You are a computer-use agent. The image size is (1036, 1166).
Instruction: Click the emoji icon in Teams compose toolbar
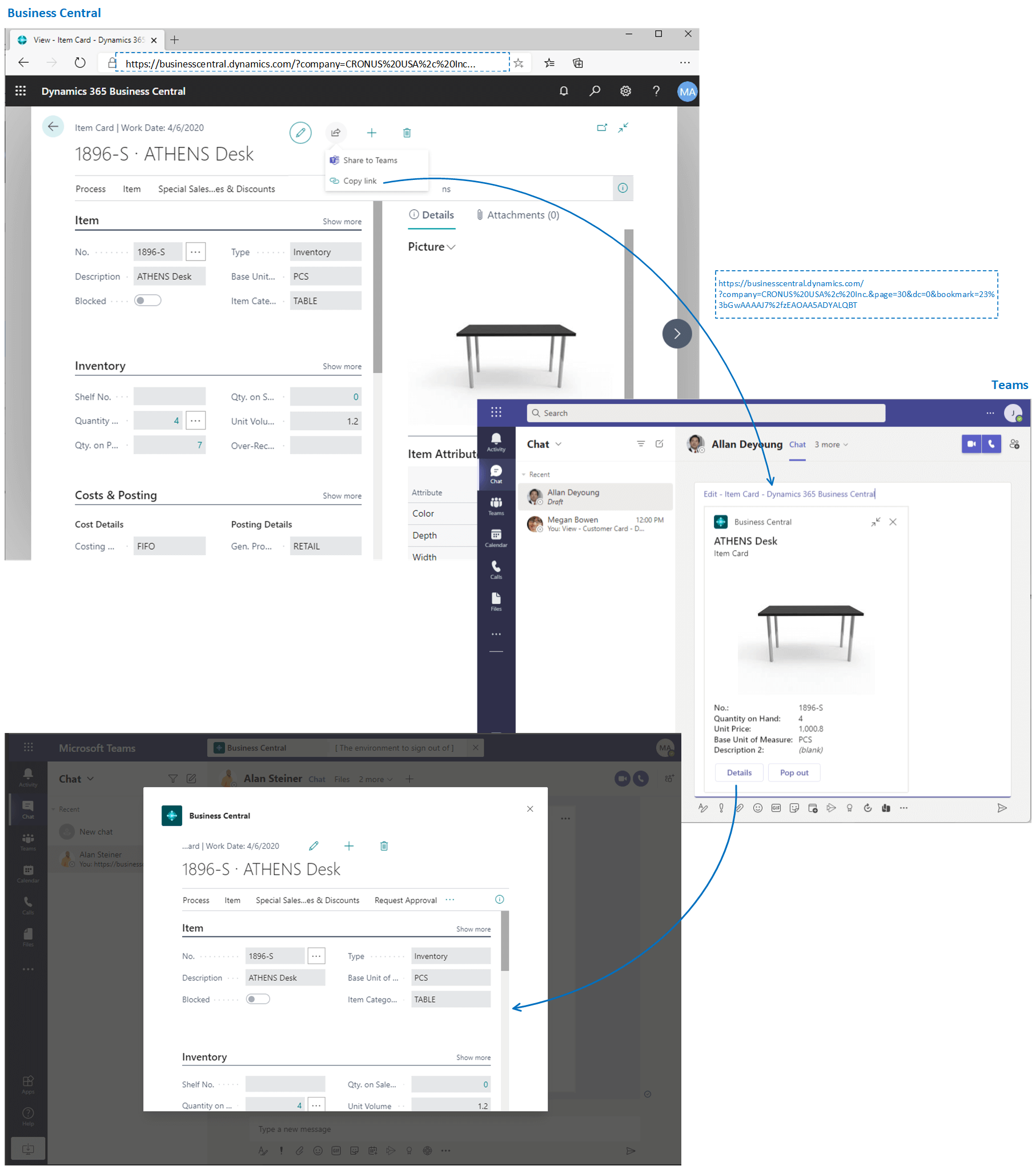pos(758,808)
